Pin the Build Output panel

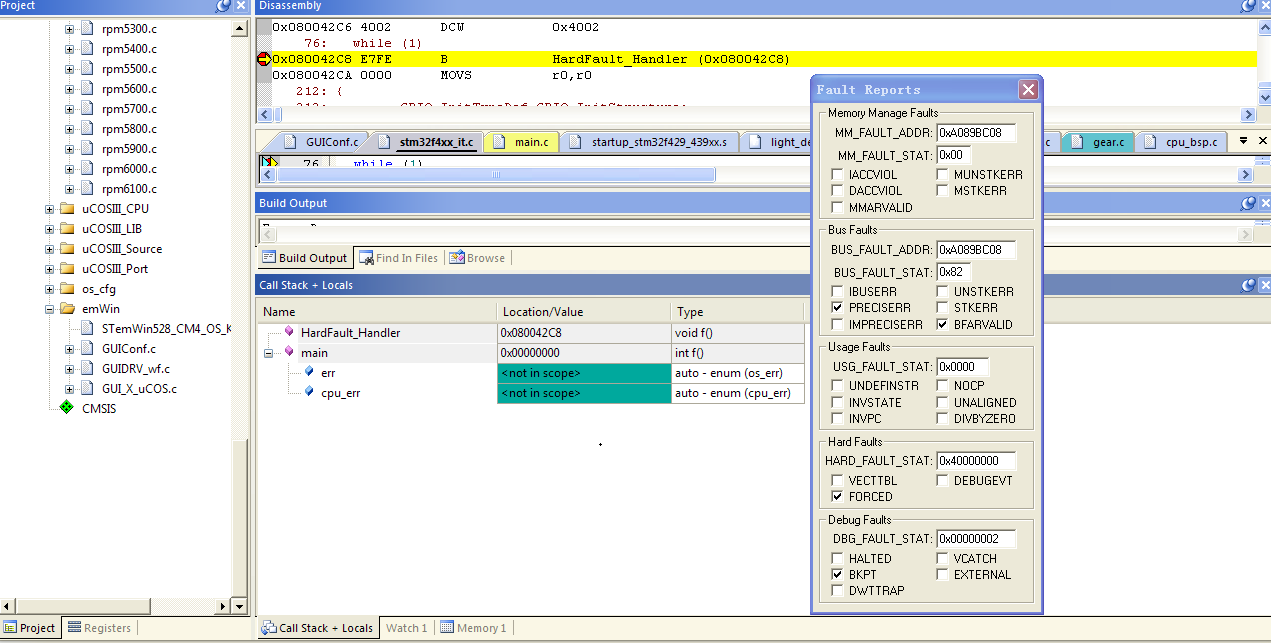[1248, 203]
